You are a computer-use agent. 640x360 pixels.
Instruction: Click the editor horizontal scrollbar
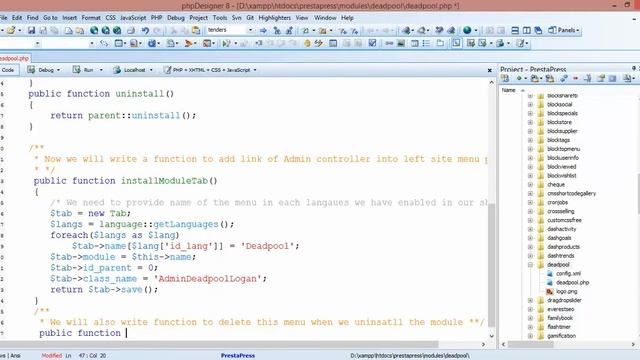click(x=219, y=344)
